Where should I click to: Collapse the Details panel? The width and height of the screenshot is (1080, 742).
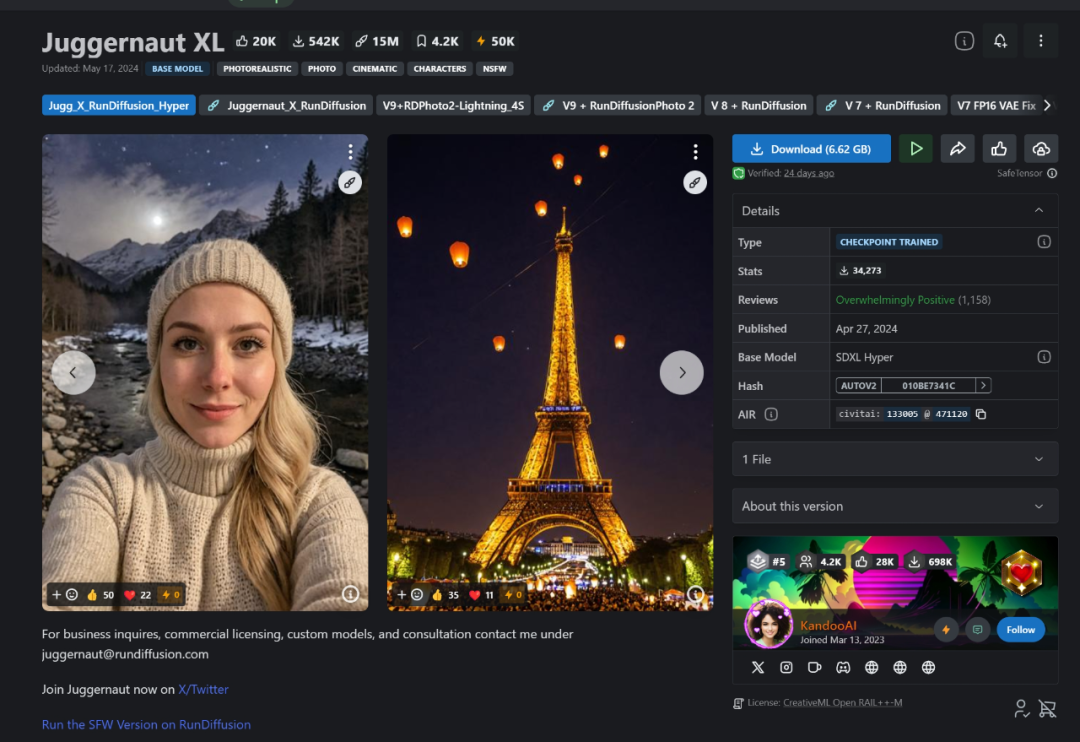click(x=1038, y=211)
